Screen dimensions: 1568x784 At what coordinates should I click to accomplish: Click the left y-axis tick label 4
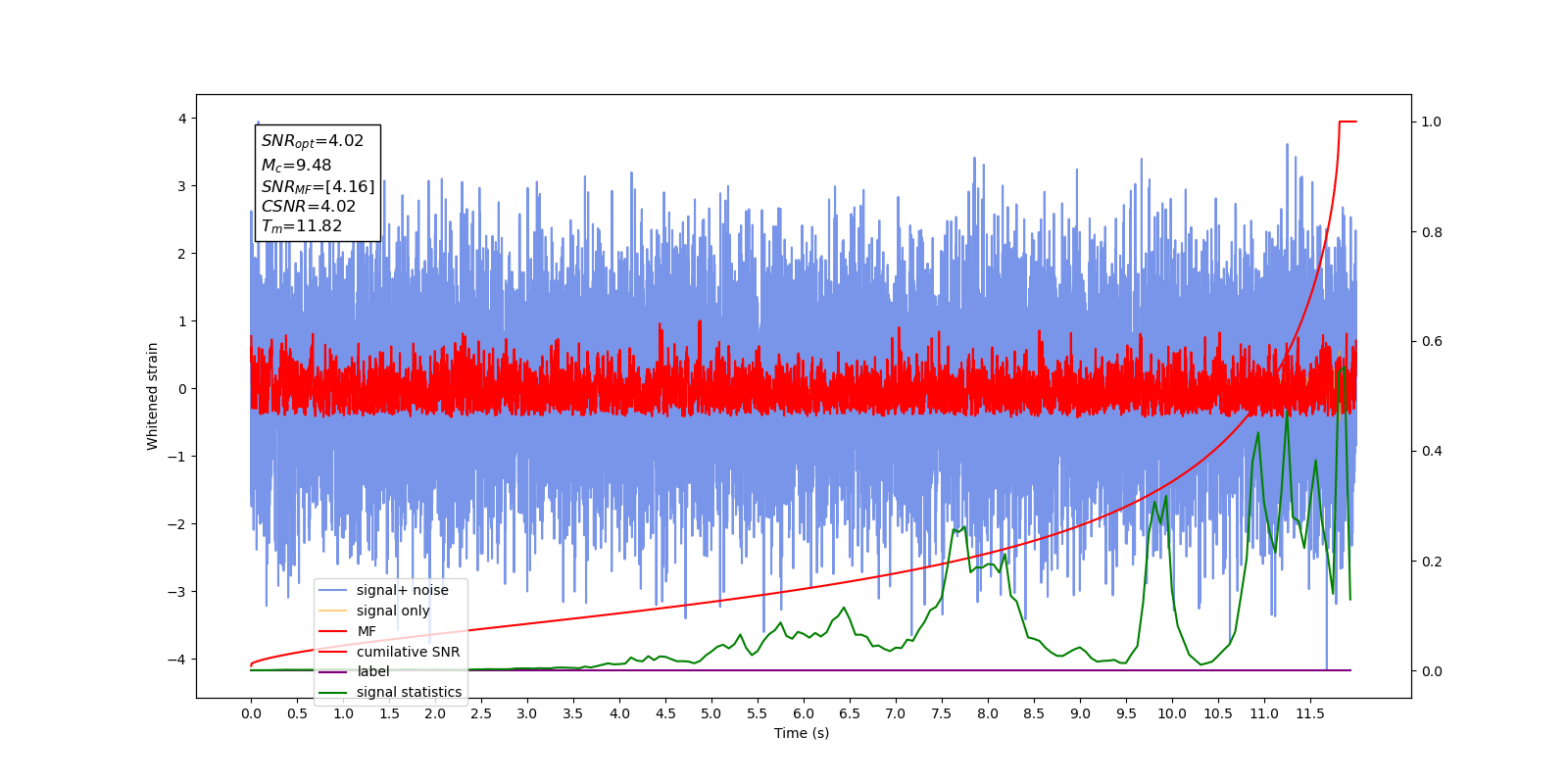181,119
